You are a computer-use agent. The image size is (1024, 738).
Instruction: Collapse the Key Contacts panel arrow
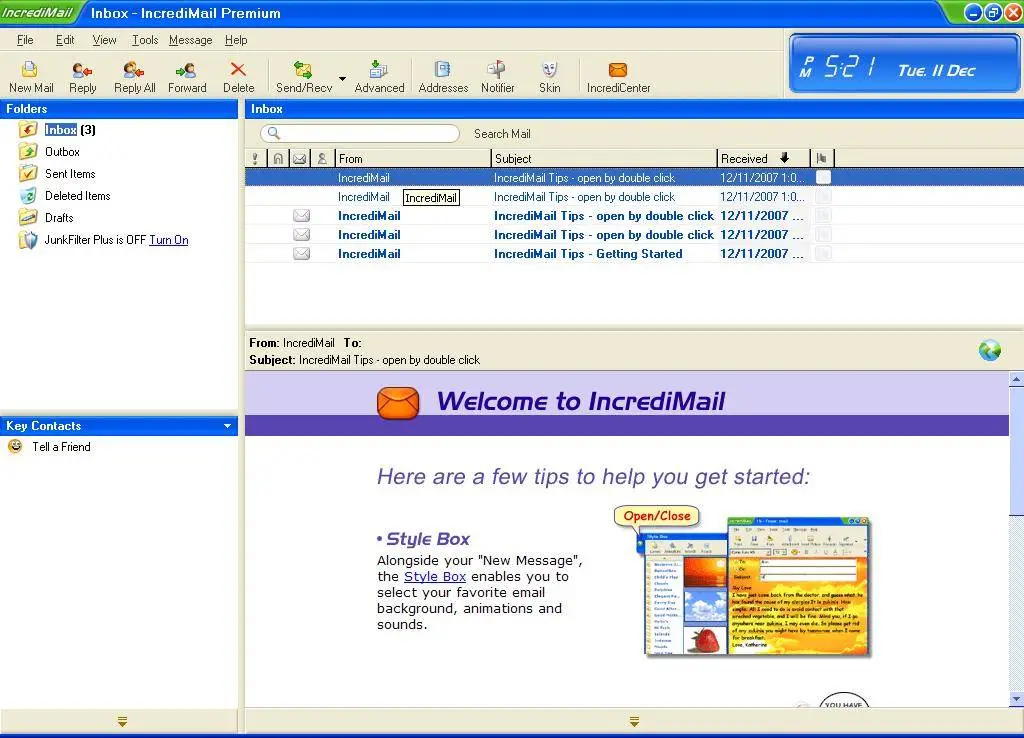click(227, 426)
